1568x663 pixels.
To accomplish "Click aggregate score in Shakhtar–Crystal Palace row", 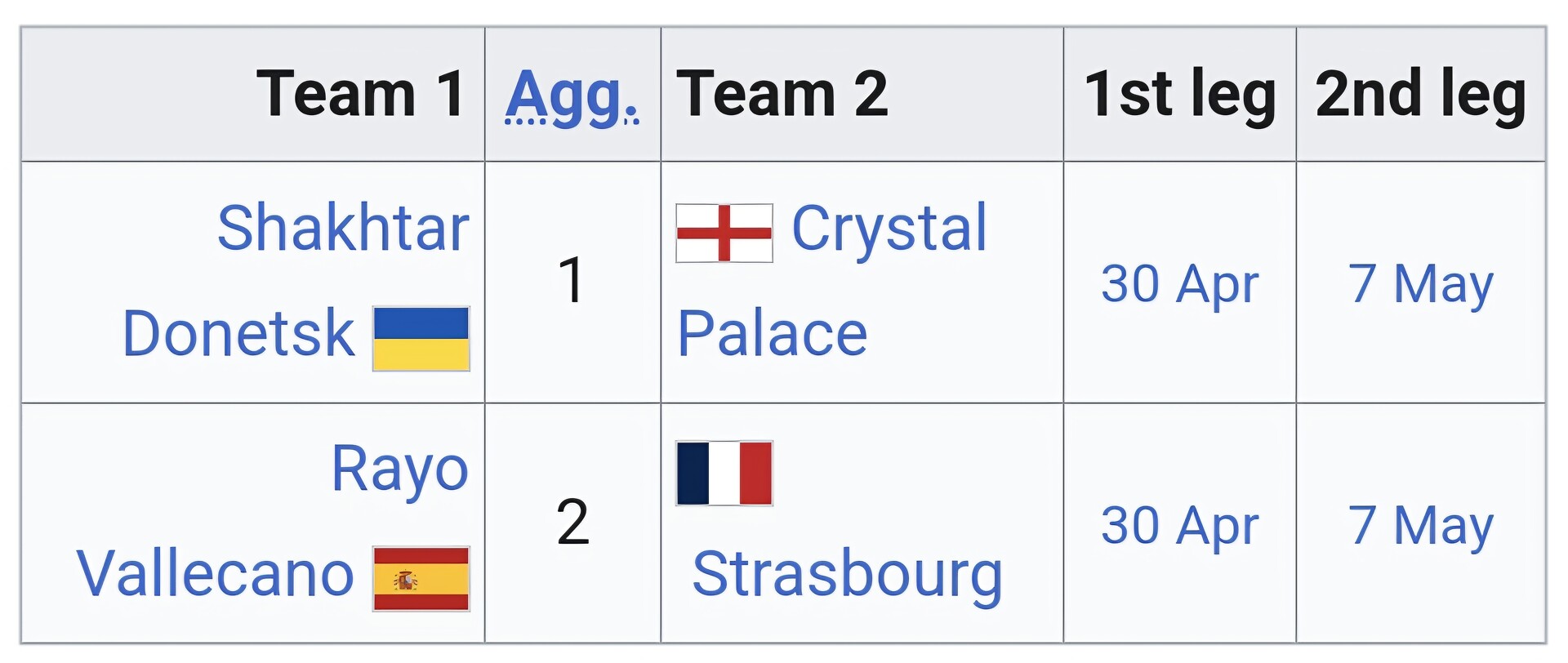I will (572, 281).
